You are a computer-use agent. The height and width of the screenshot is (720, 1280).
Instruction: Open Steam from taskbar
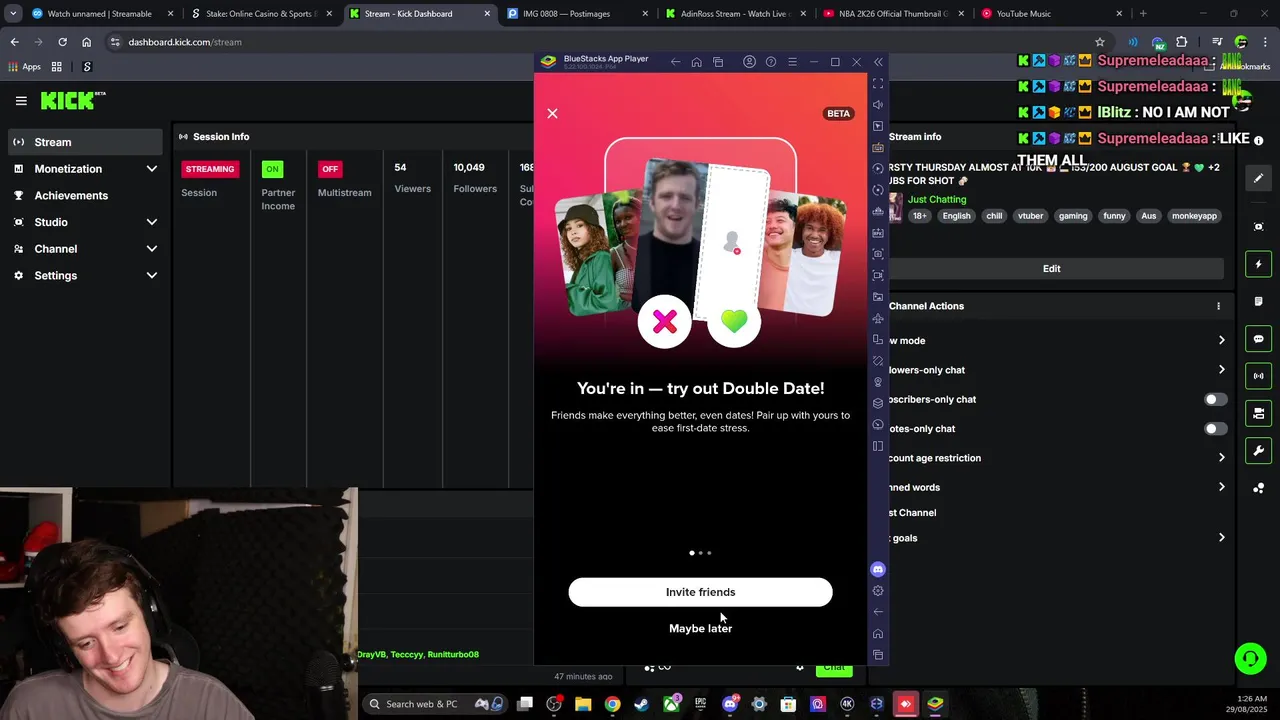click(x=641, y=704)
